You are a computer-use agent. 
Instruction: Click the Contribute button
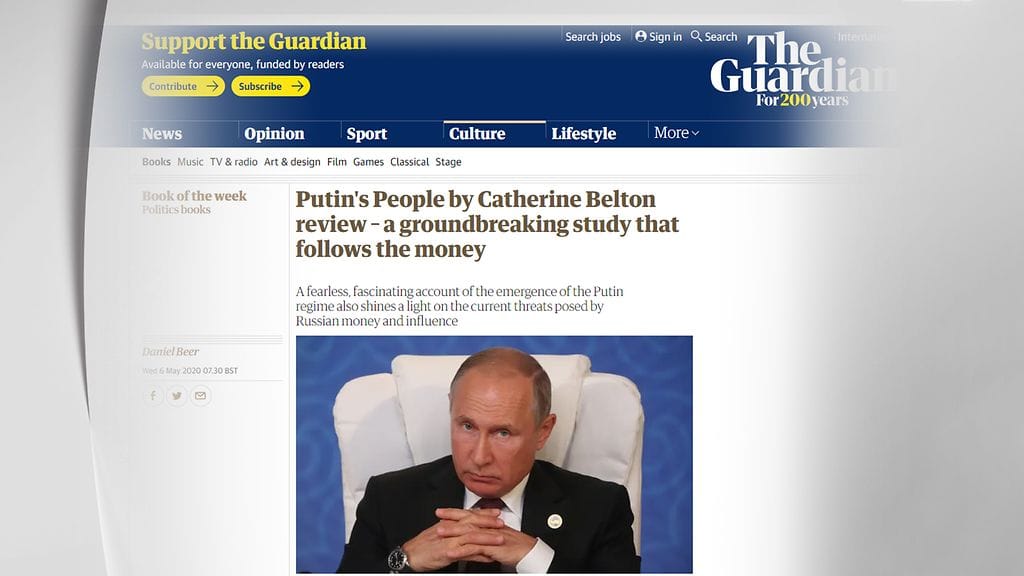tap(184, 86)
